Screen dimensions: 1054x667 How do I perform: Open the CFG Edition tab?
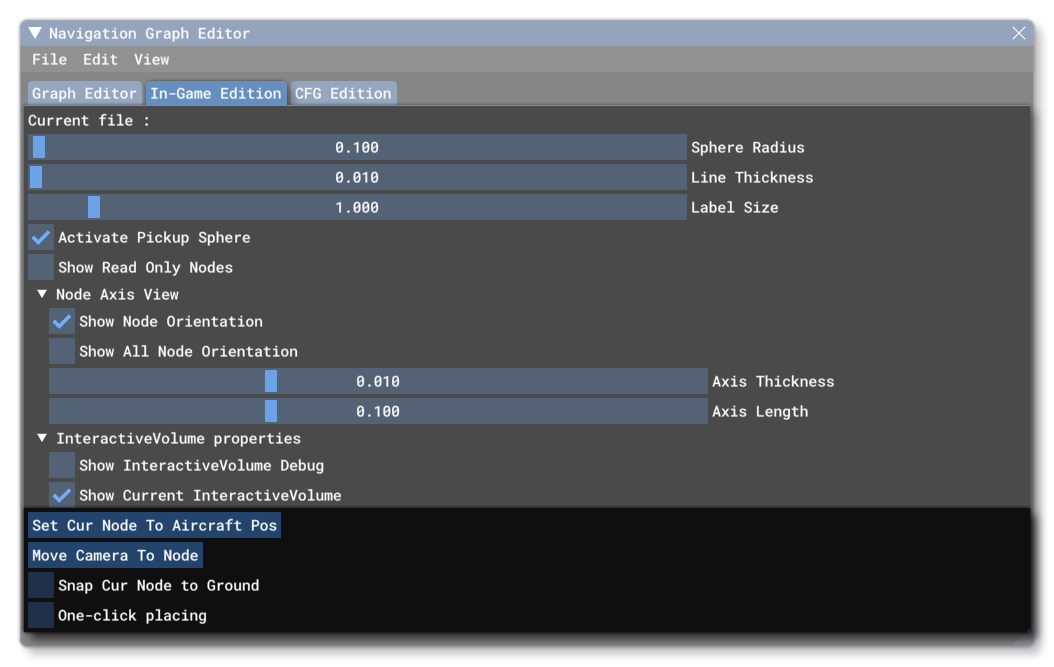click(344, 93)
